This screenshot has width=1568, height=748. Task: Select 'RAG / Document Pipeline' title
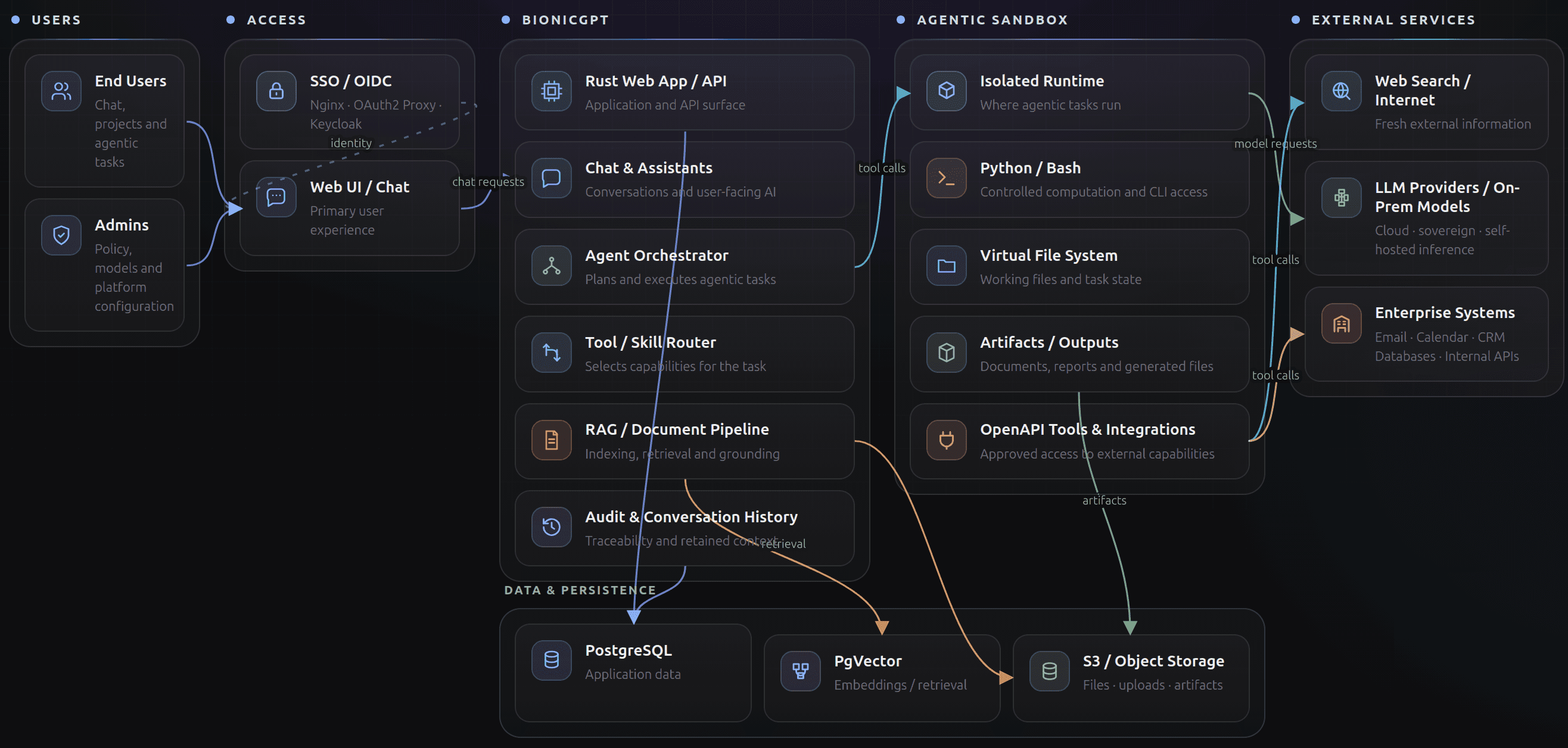click(677, 430)
